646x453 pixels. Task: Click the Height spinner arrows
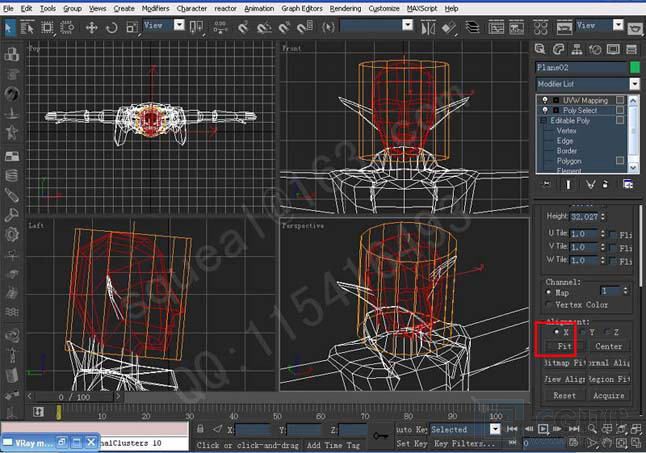(x=603, y=216)
